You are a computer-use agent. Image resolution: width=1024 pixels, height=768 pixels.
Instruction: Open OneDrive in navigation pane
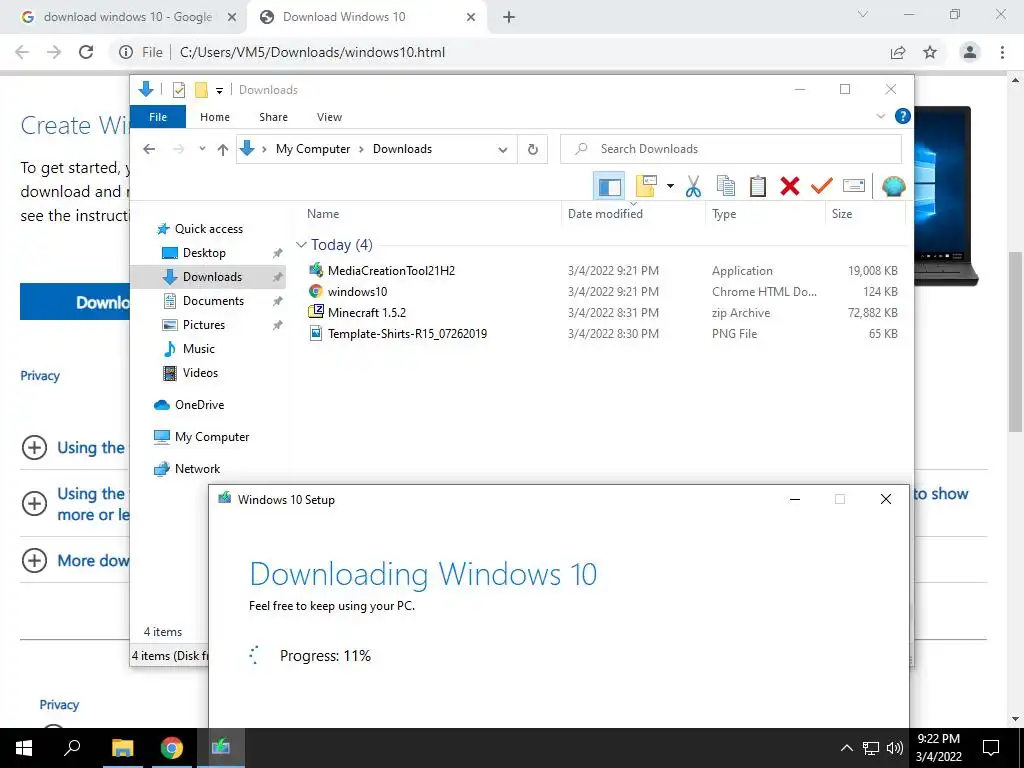click(x=199, y=405)
